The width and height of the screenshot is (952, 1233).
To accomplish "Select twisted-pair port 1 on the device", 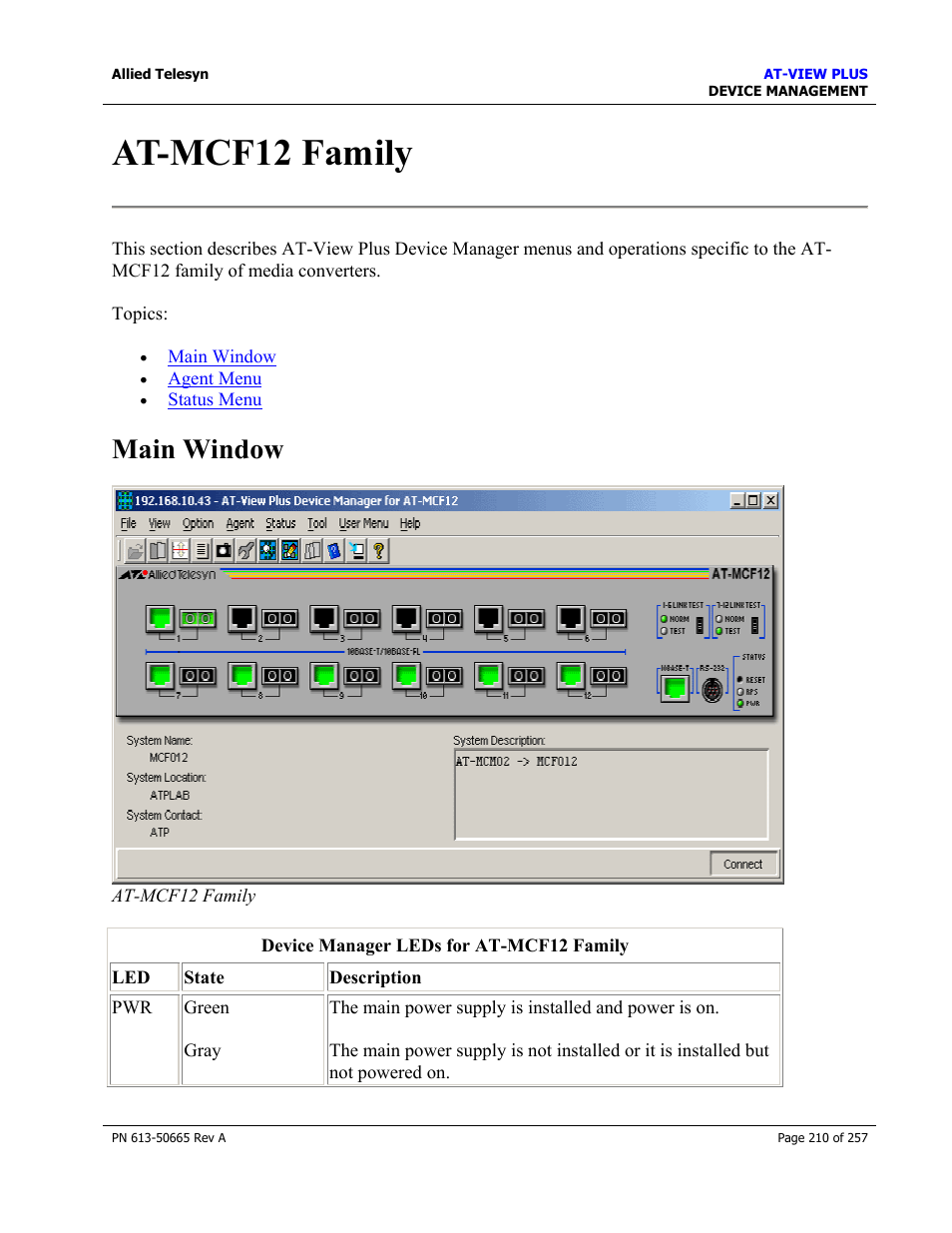I will (160, 618).
